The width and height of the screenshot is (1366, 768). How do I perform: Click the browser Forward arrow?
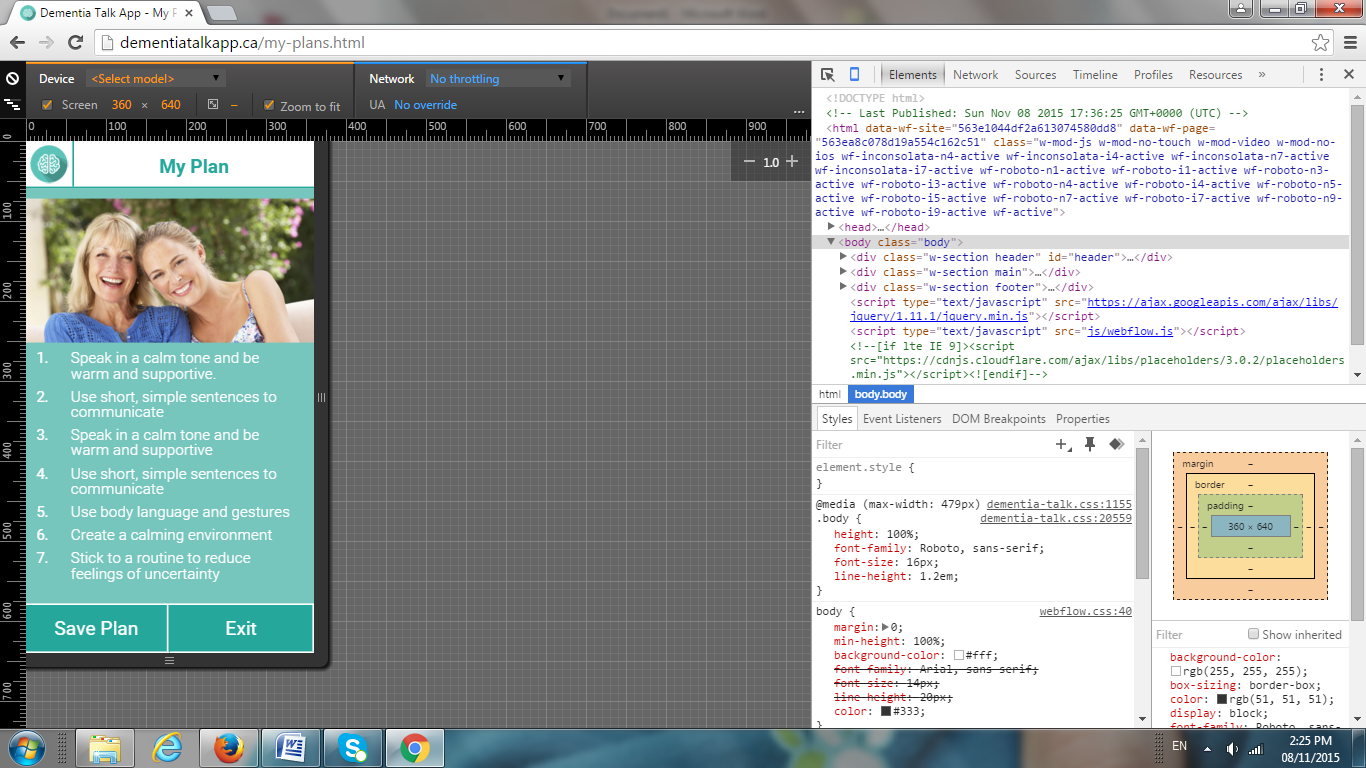pos(46,43)
